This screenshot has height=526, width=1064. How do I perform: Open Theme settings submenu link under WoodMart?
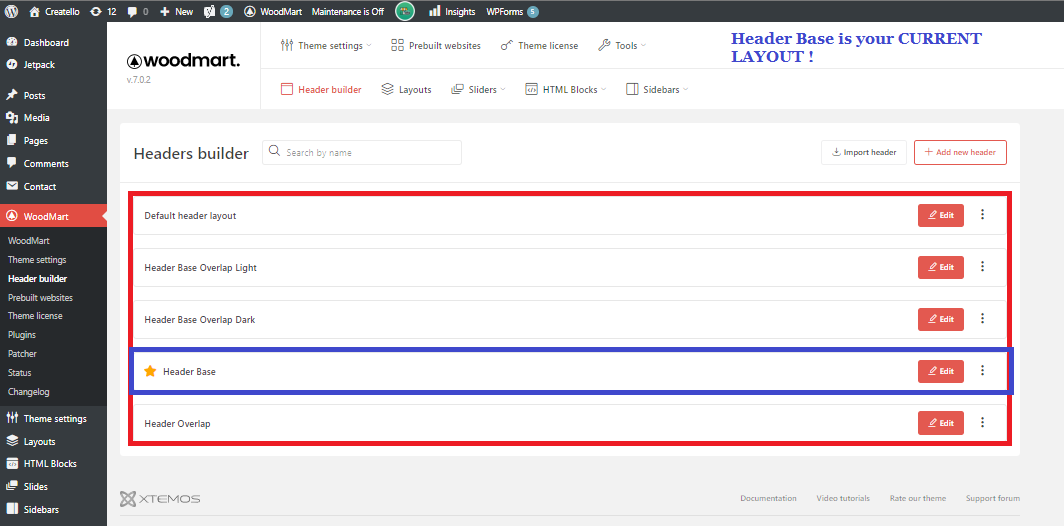37,260
